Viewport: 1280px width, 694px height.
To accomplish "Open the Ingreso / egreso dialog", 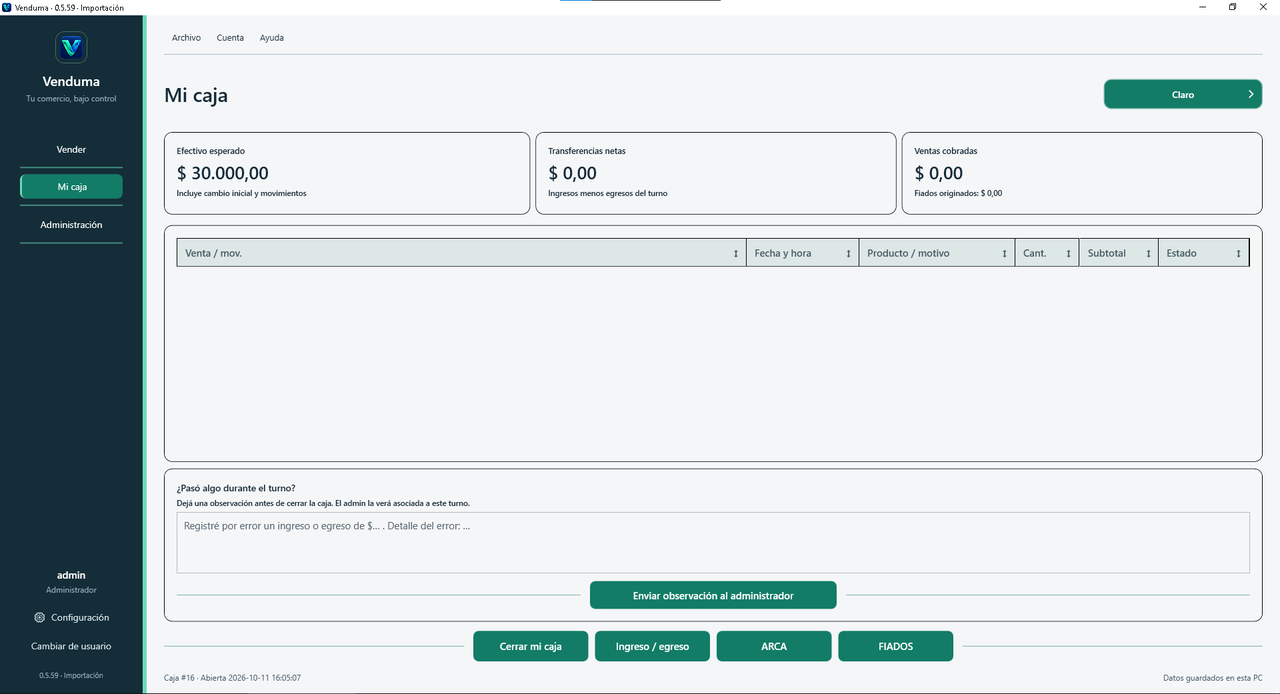I will pyautogui.click(x=652, y=646).
